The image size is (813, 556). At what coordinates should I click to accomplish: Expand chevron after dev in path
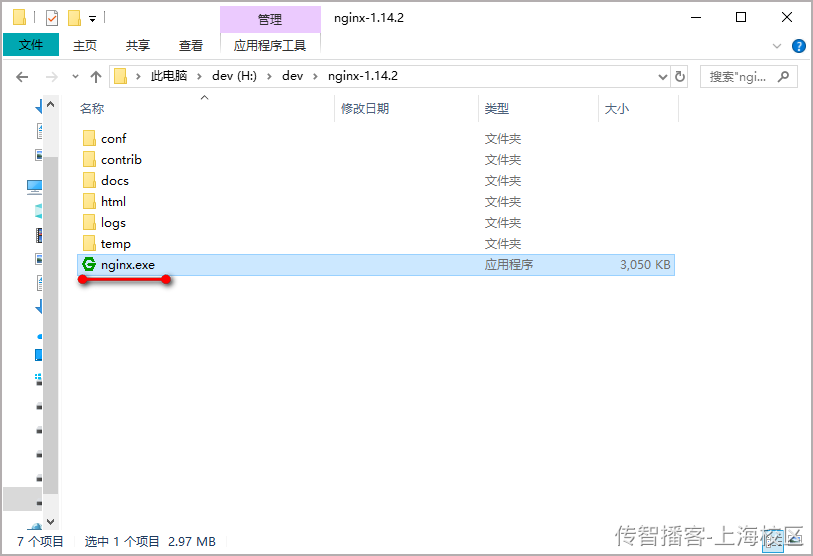point(315,76)
